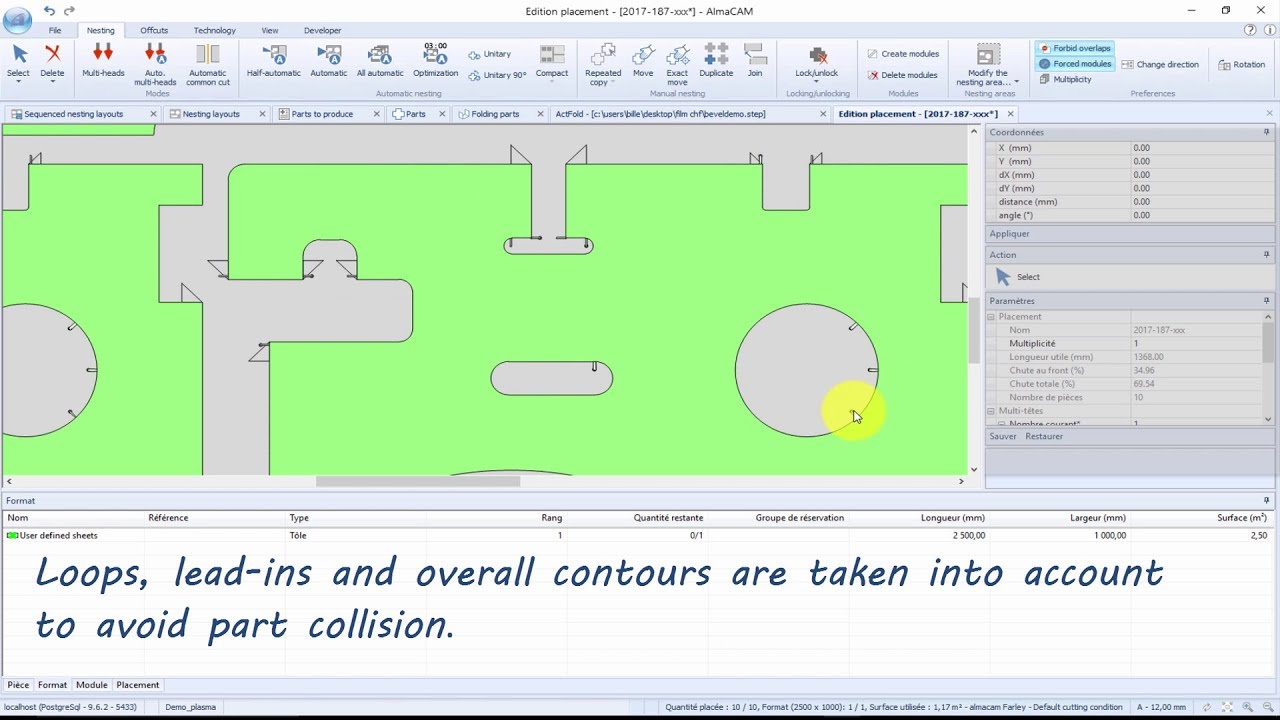Click Change direction
The height and width of the screenshot is (720, 1280).
click(x=1160, y=64)
